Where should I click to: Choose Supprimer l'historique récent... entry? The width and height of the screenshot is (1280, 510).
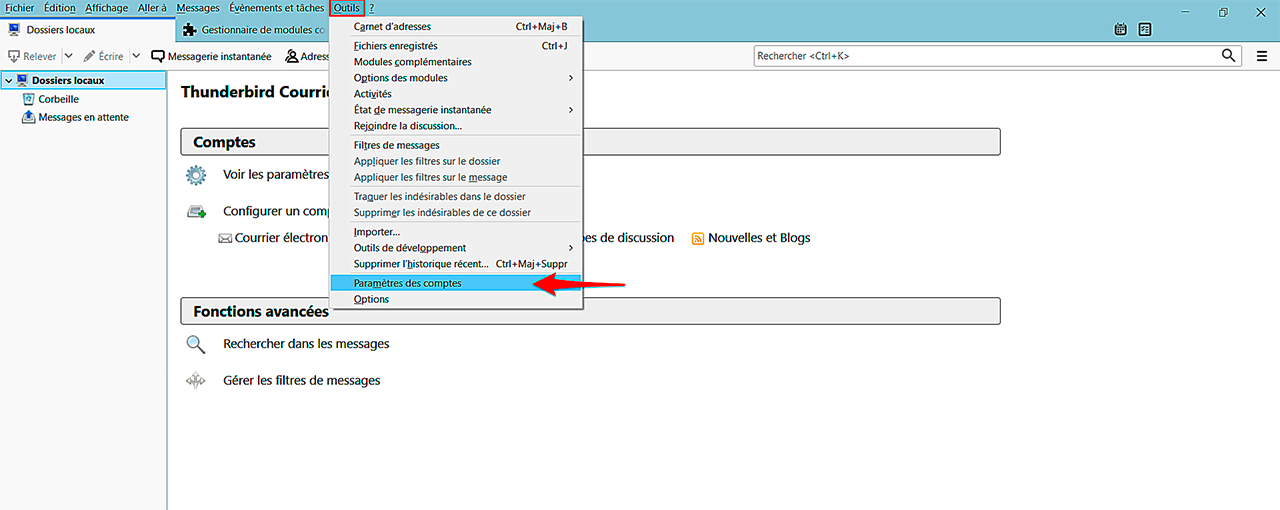[457, 264]
